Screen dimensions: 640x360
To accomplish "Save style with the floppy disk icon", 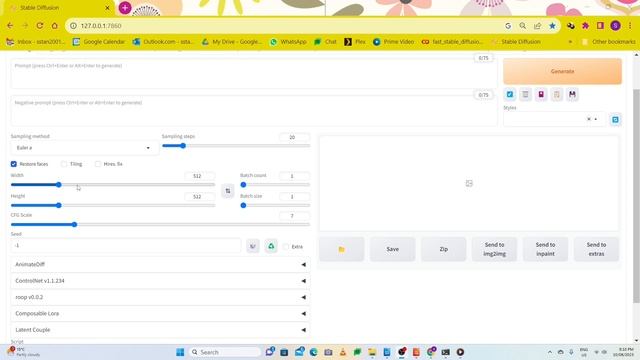I will click(572, 94).
